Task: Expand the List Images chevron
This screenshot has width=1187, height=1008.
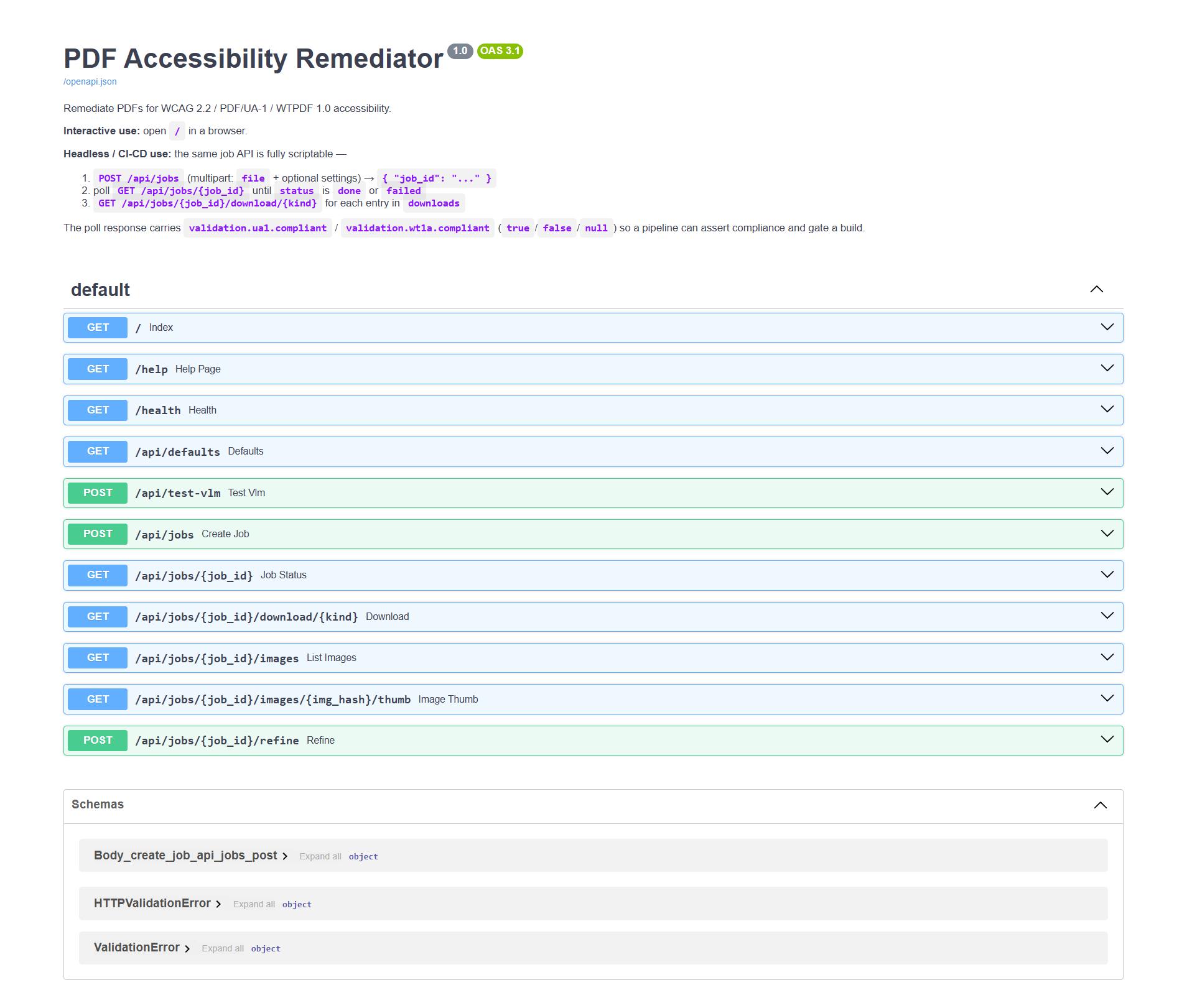Action: tap(1107, 657)
